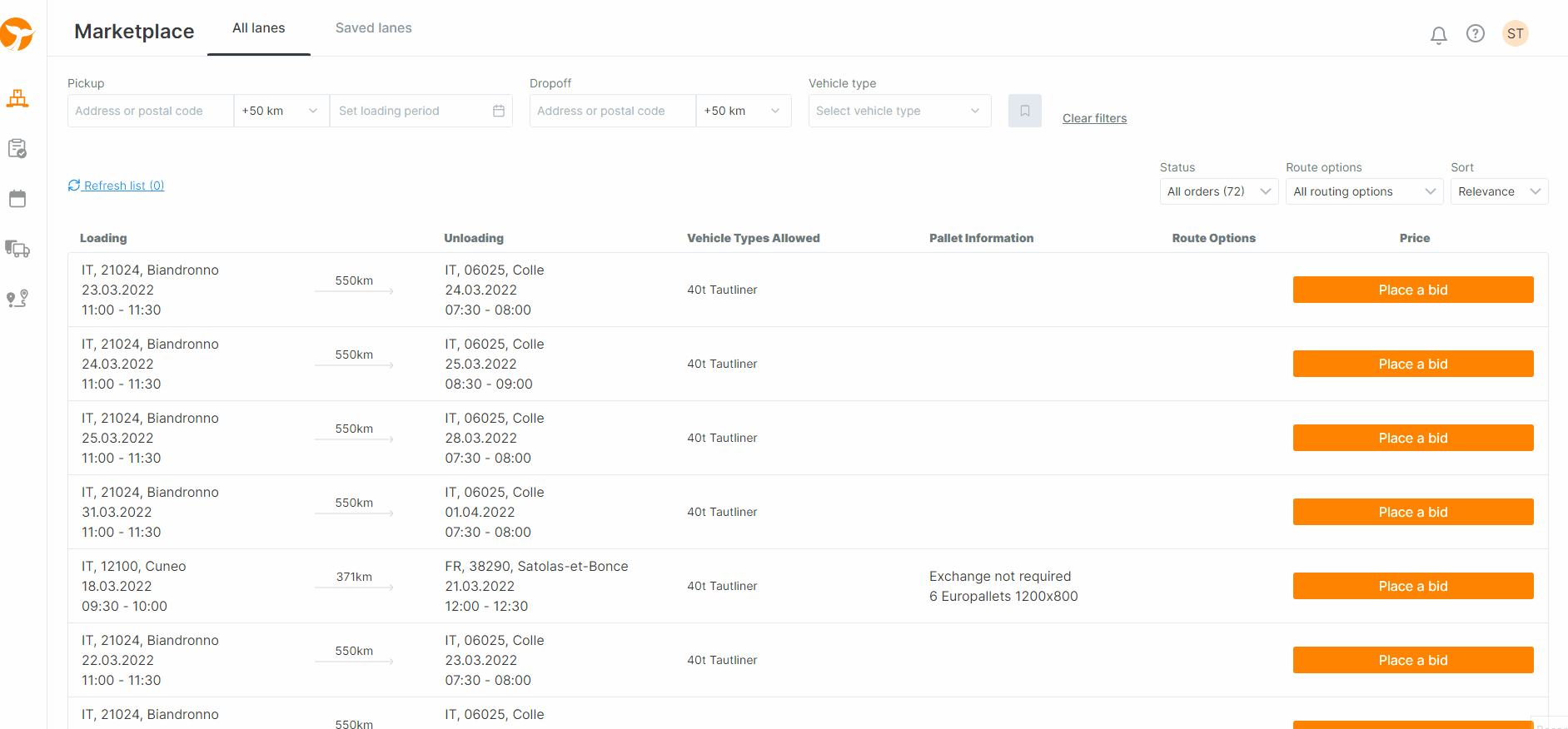Click the Loading column header
Viewport: 1568px width, 729px height.
(103, 238)
